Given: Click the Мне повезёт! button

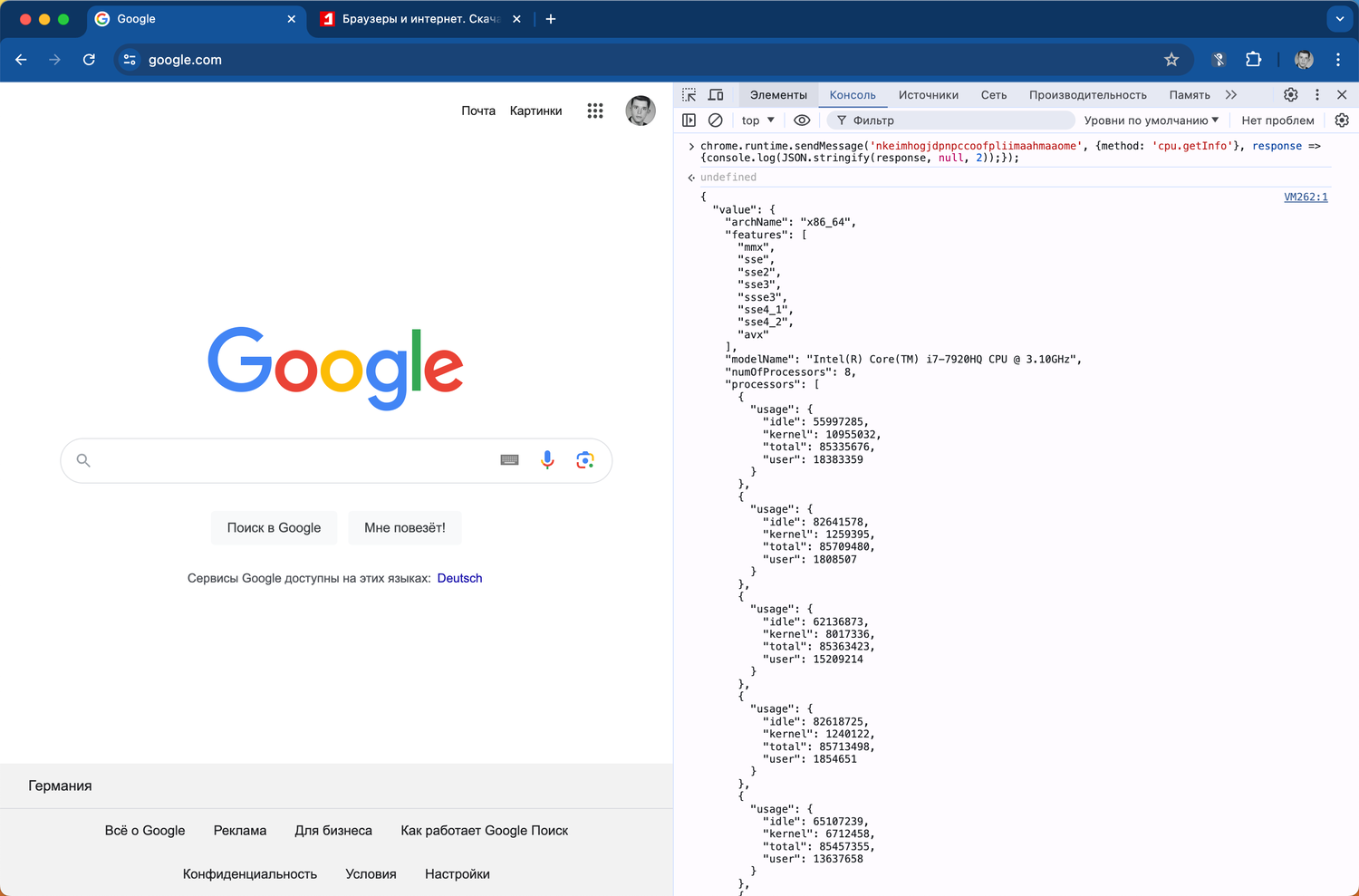Looking at the screenshot, I should [x=405, y=527].
